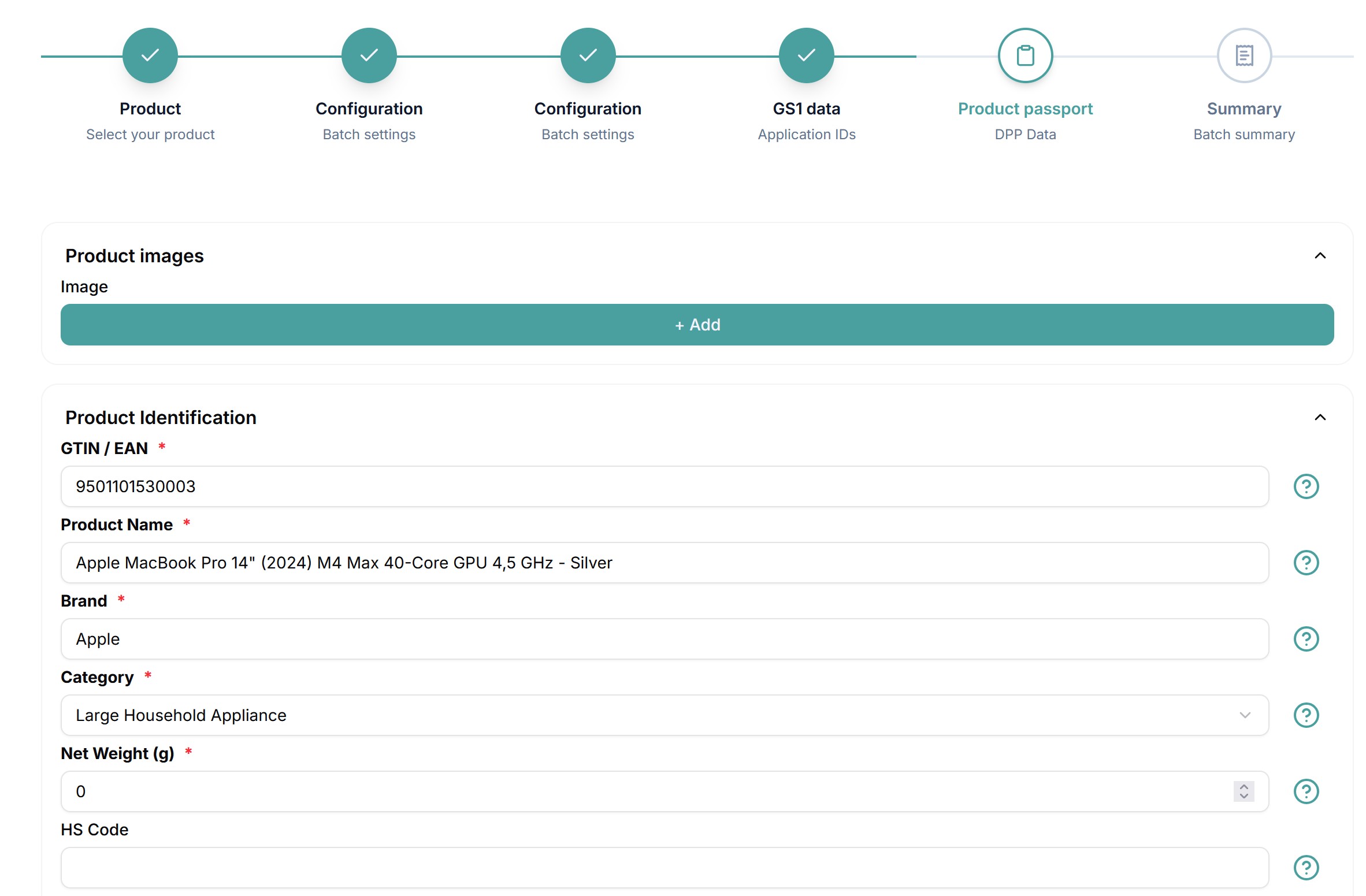Open help for the Product Name field
1366x896 pixels.
pos(1305,563)
